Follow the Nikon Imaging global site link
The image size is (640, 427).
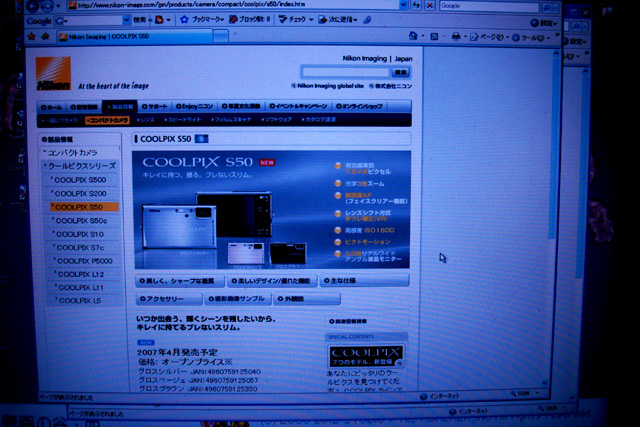pyautogui.click(x=327, y=86)
